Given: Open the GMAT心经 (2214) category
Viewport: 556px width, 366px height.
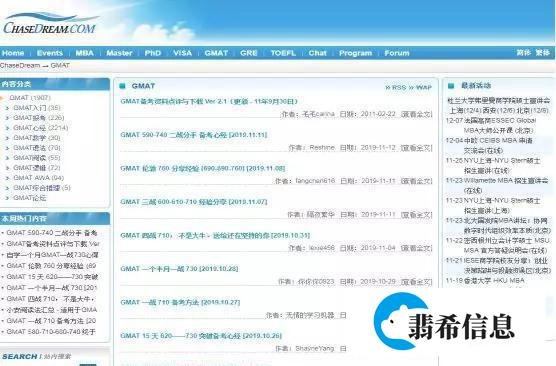Looking at the screenshot, I should [40, 128].
